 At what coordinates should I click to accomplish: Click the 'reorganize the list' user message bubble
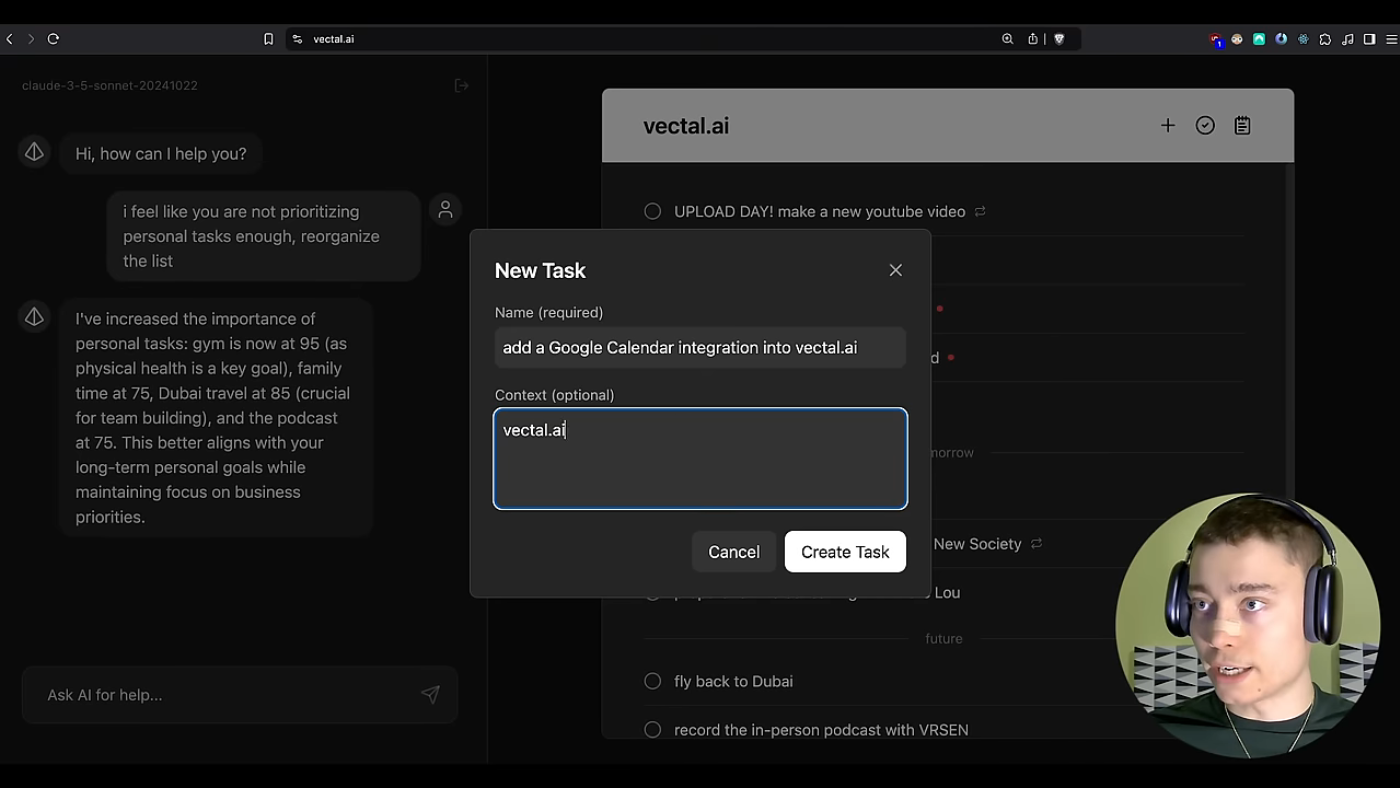pos(264,236)
